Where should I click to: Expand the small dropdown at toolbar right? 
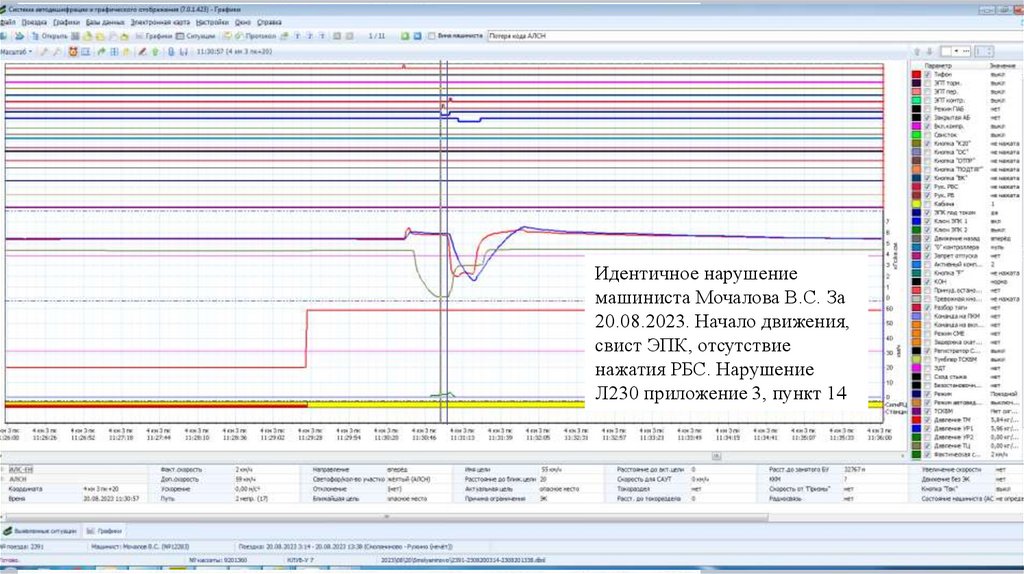point(958,49)
